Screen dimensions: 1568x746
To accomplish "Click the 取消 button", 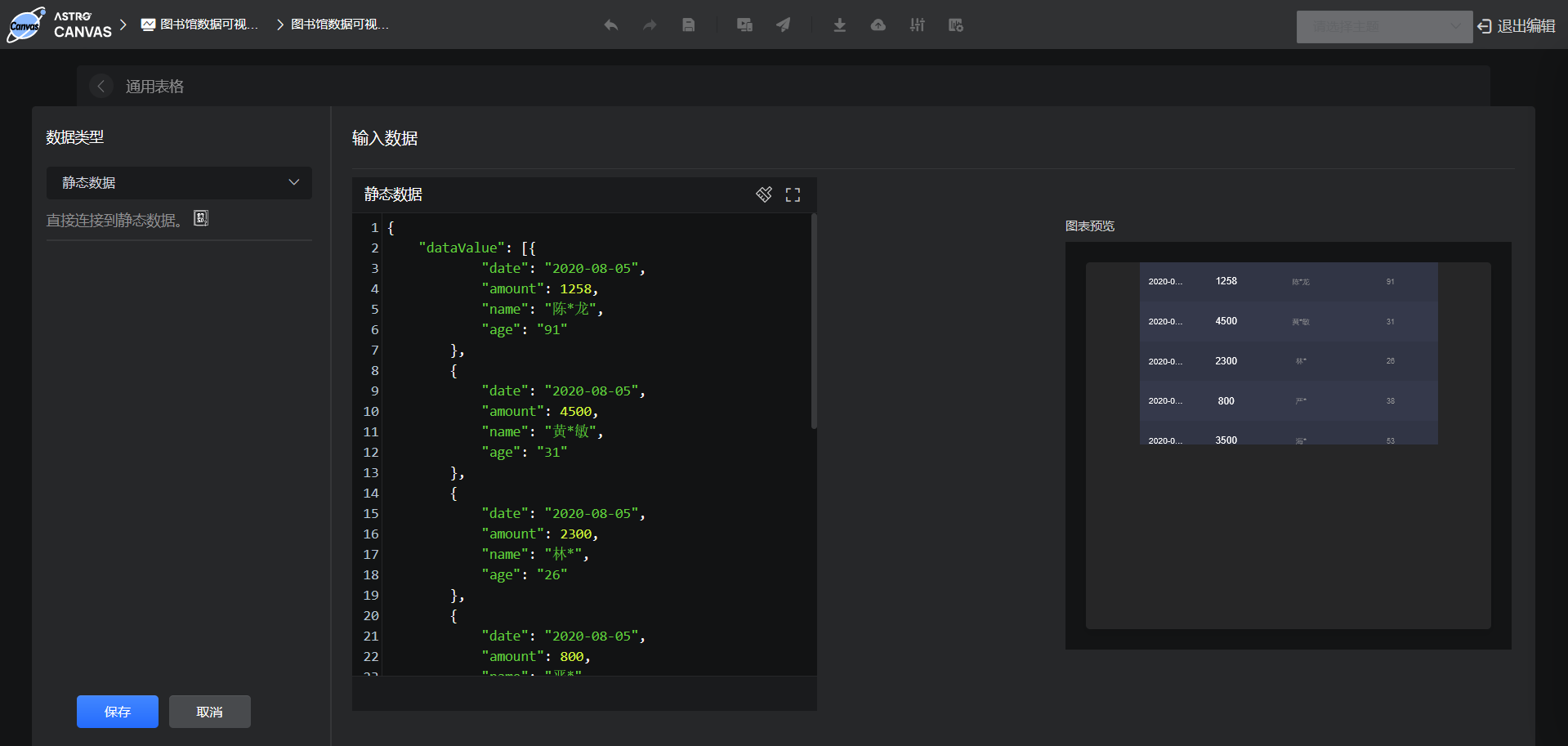I will point(209,712).
